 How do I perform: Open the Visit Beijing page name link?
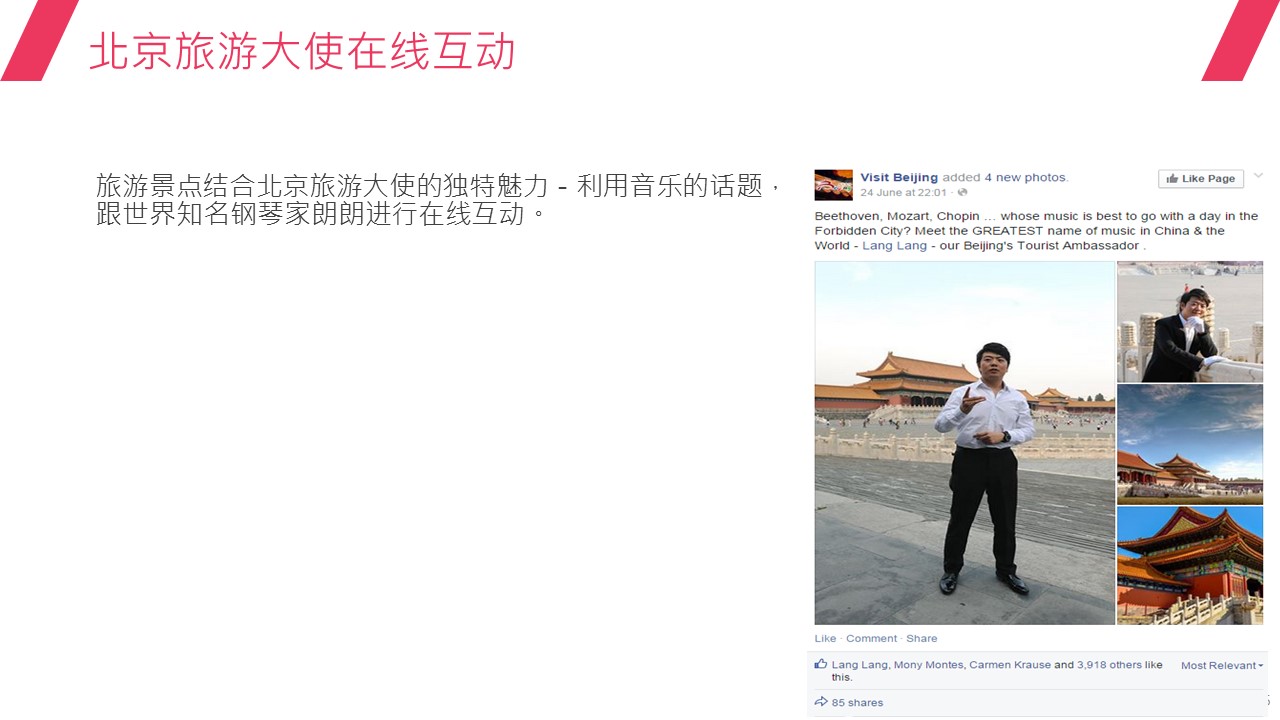tap(899, 178)
